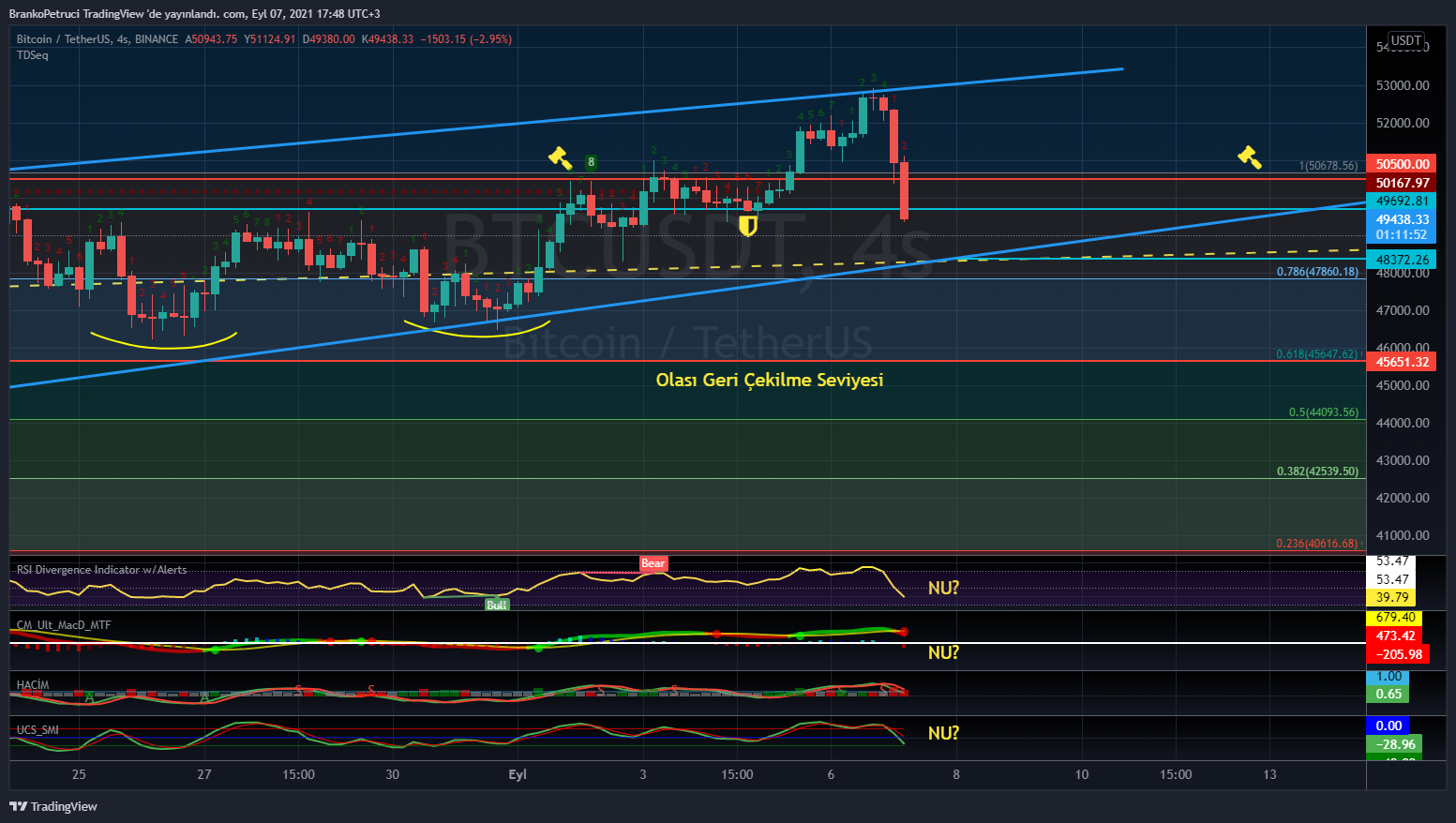Click the green 8 badge next to the hammer

click(591, 162)
